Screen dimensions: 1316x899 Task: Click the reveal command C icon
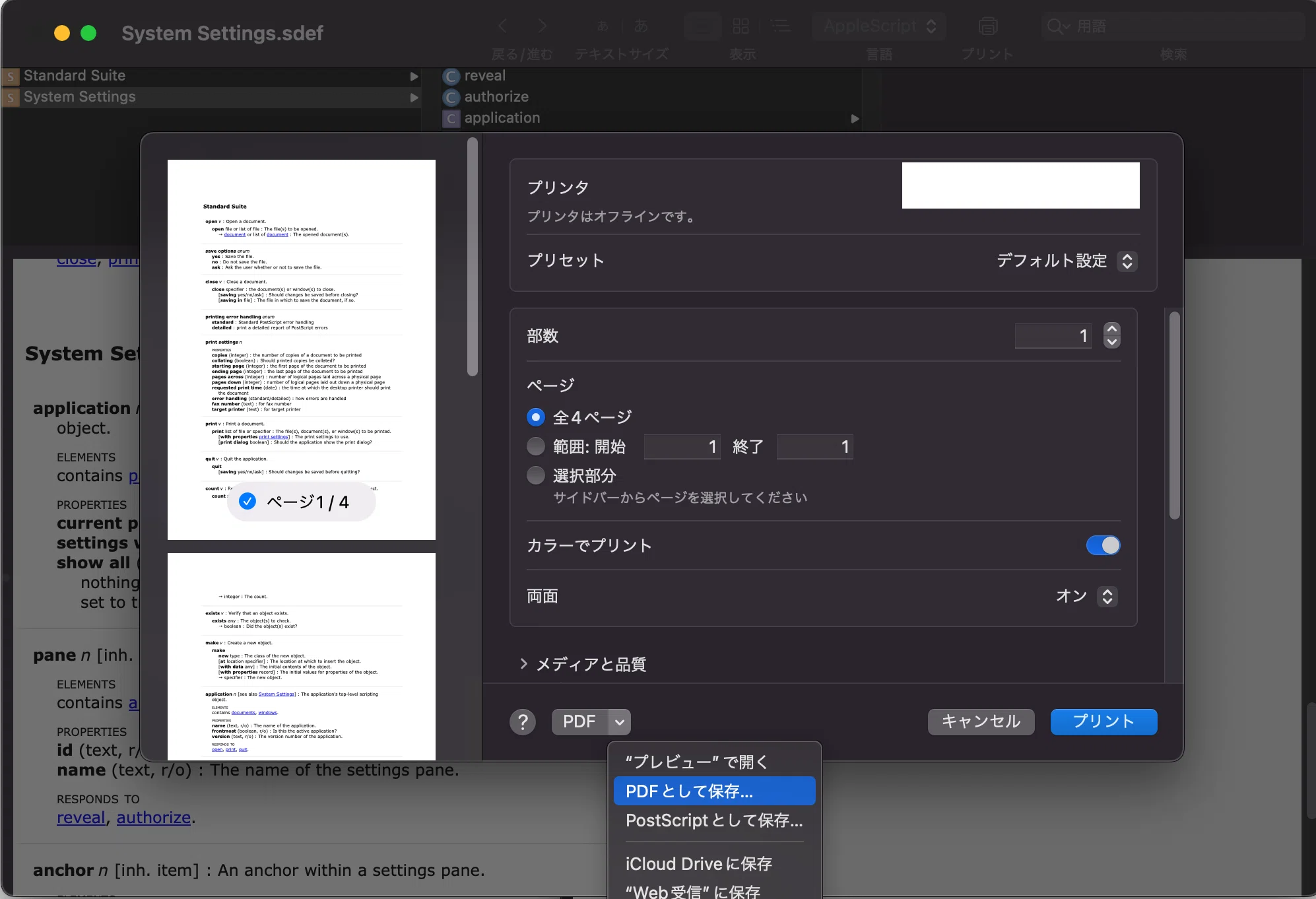click(451, 77)
